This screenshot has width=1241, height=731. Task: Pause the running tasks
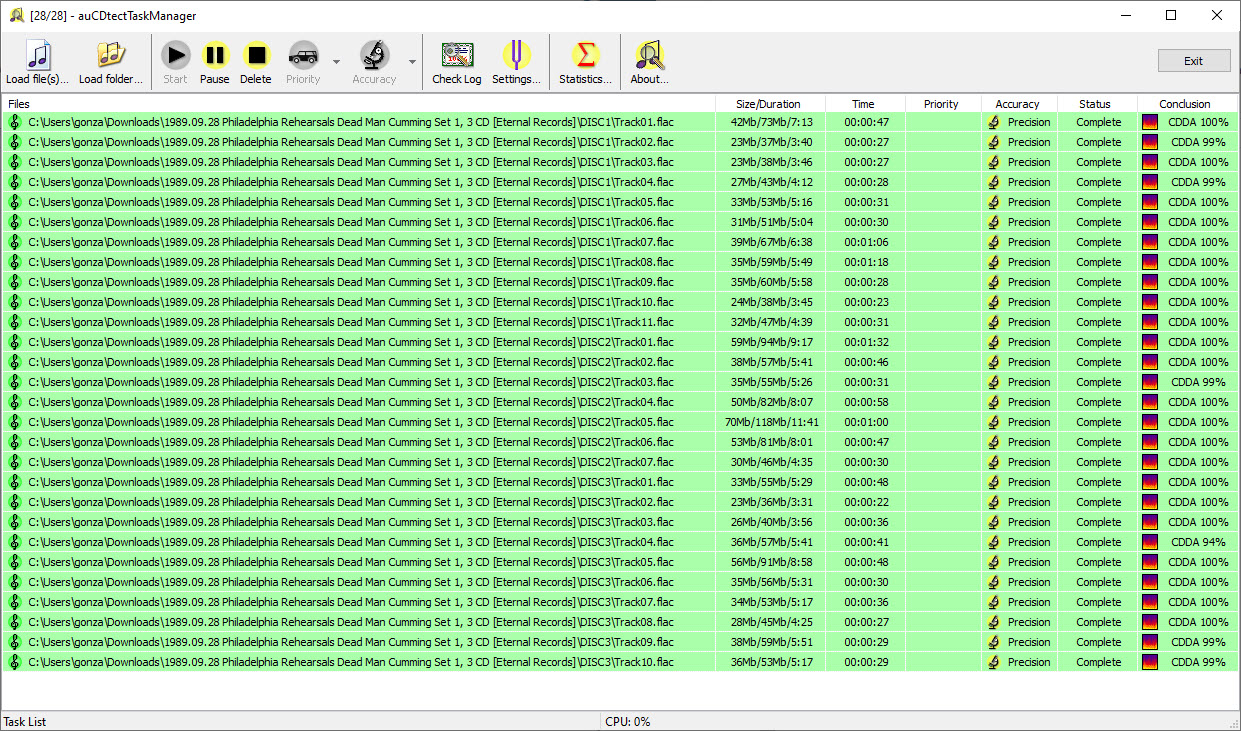[215, 63]
